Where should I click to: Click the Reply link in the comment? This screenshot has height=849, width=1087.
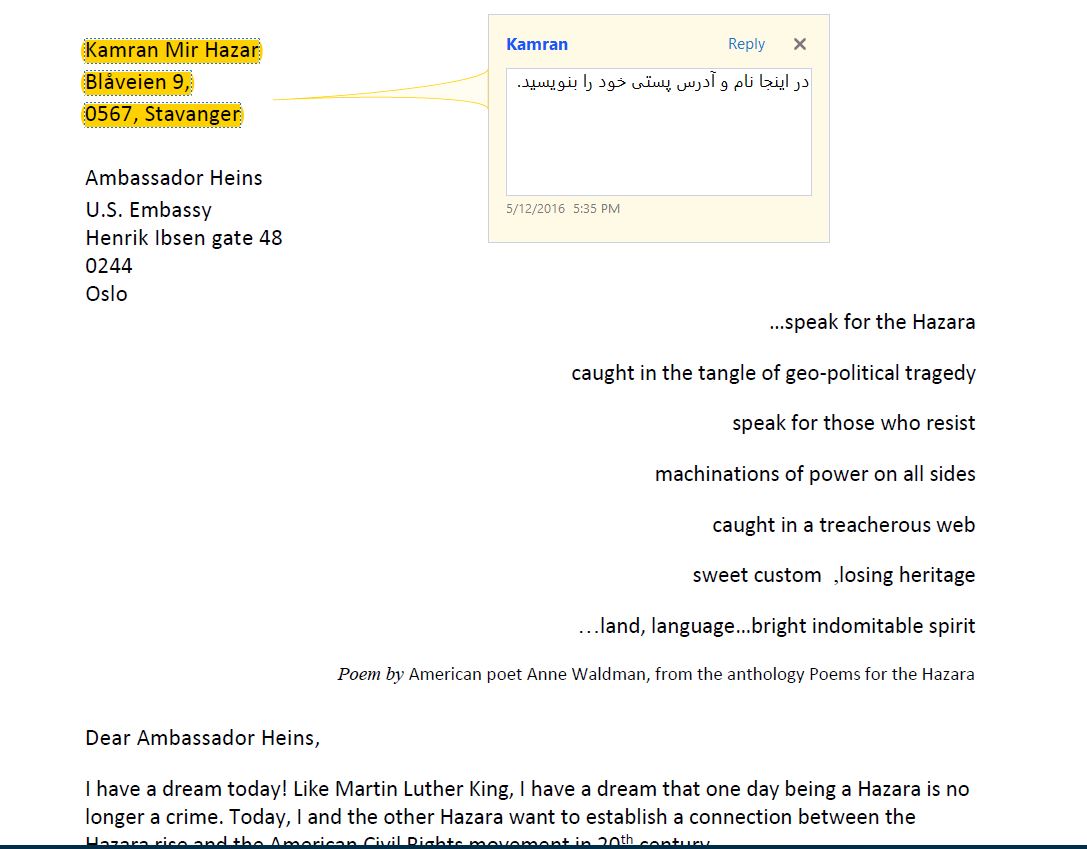point(746,44)
